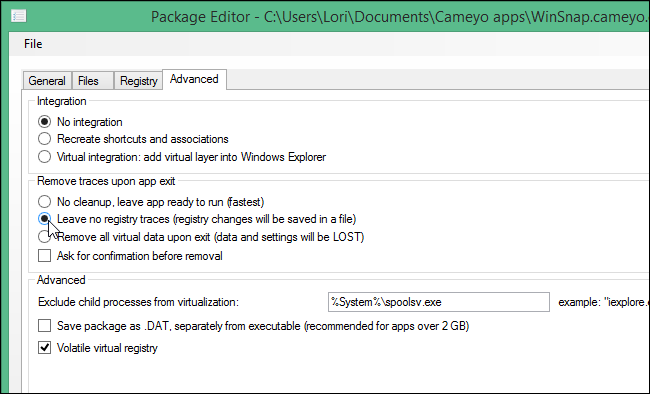Click the 'Integration' group label
This screenshot has width=650, height=394.
pyautogui.click(x=62, y=101)
